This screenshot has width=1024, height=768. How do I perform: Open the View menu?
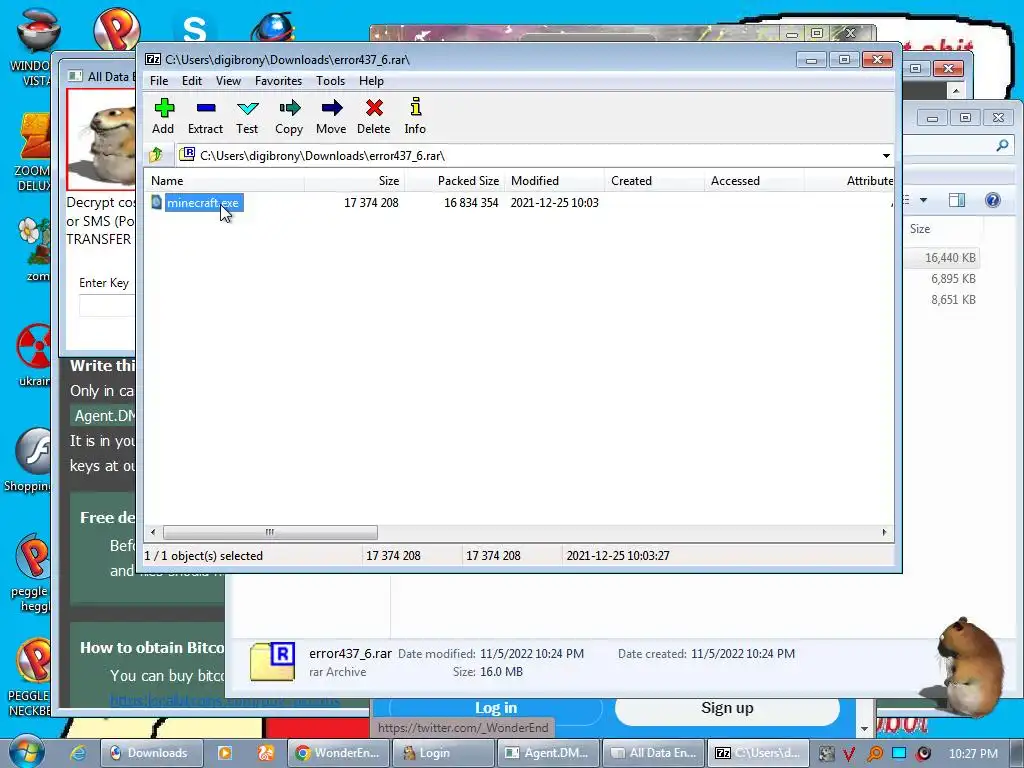[x=228, y=81]
